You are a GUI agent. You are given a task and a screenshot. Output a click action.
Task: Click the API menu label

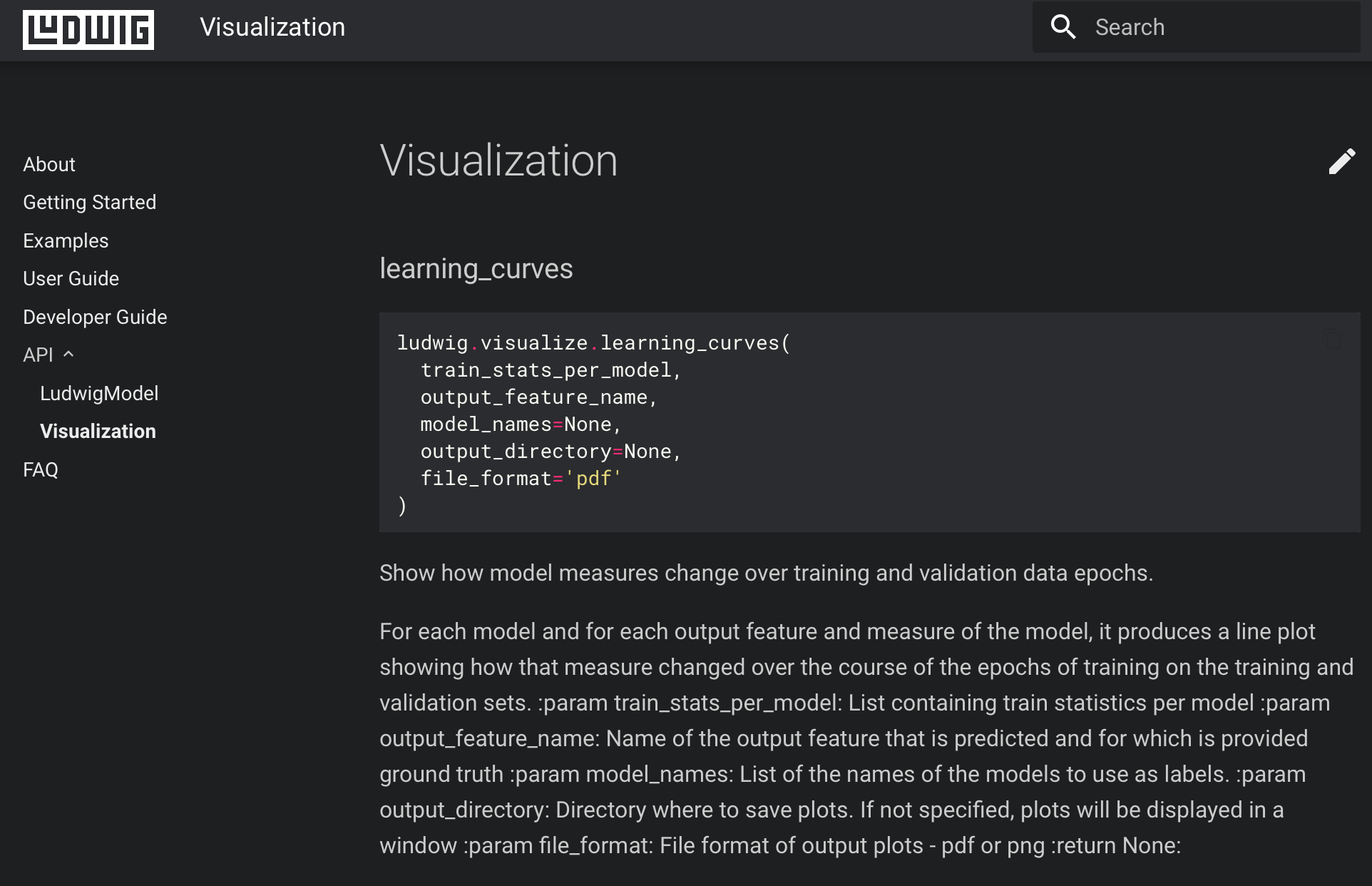[38, 355]
